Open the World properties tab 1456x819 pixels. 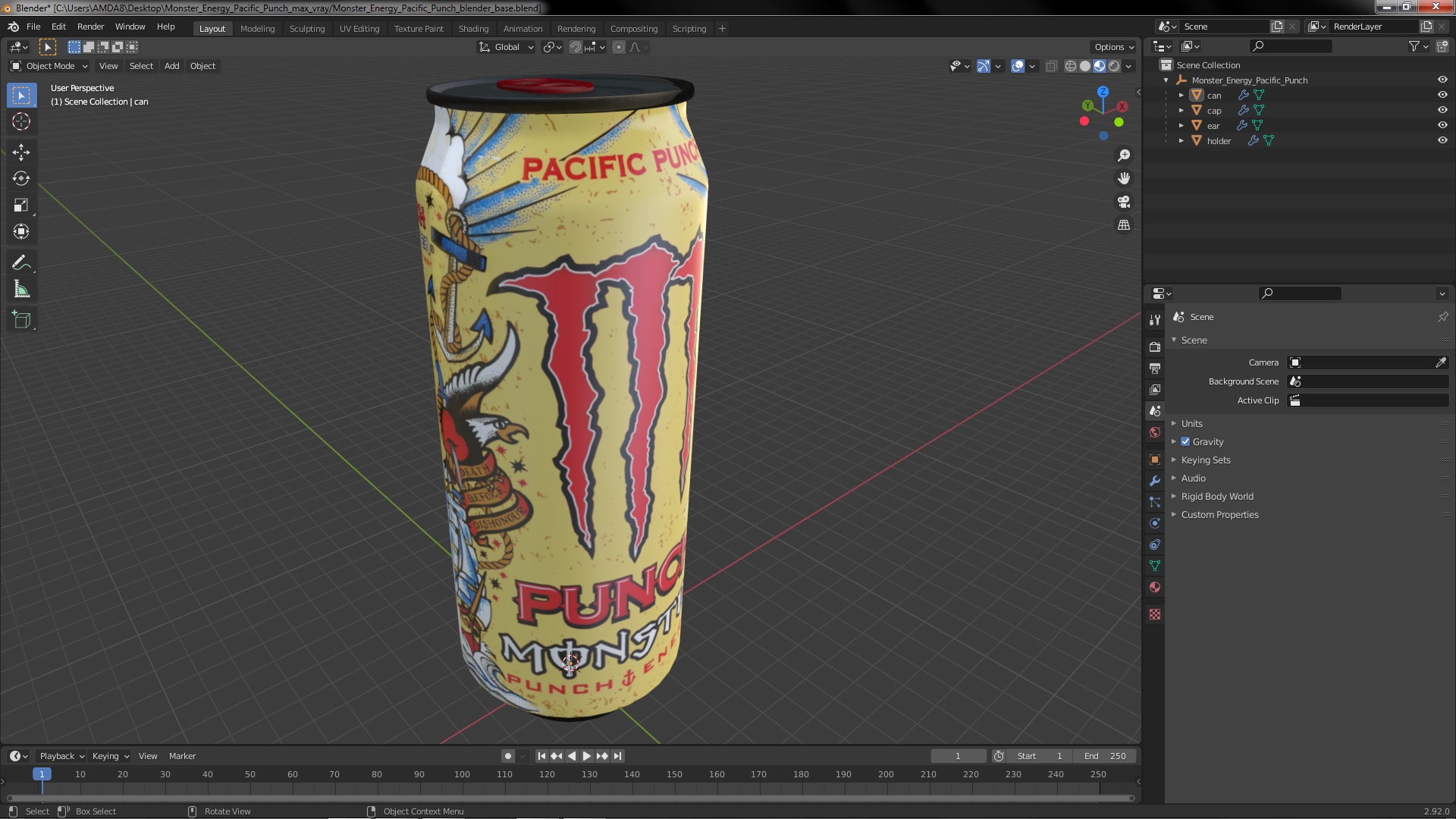pos(1155,432)
